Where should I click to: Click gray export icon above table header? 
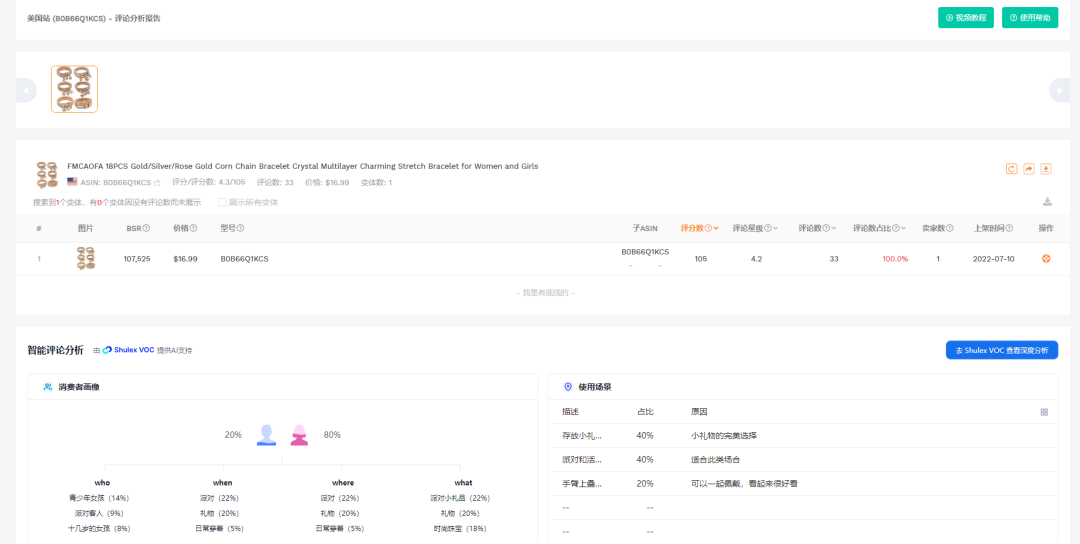tap(1048, 202)
